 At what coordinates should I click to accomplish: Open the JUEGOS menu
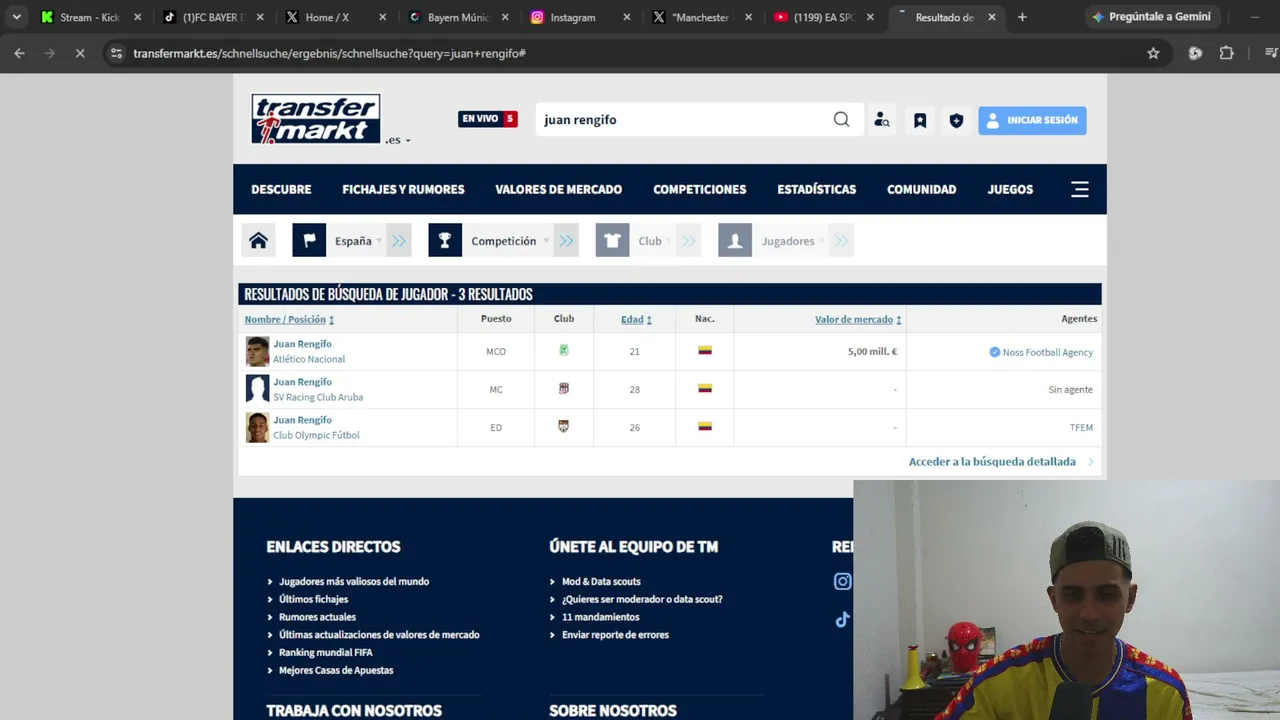pos(1010,189)
